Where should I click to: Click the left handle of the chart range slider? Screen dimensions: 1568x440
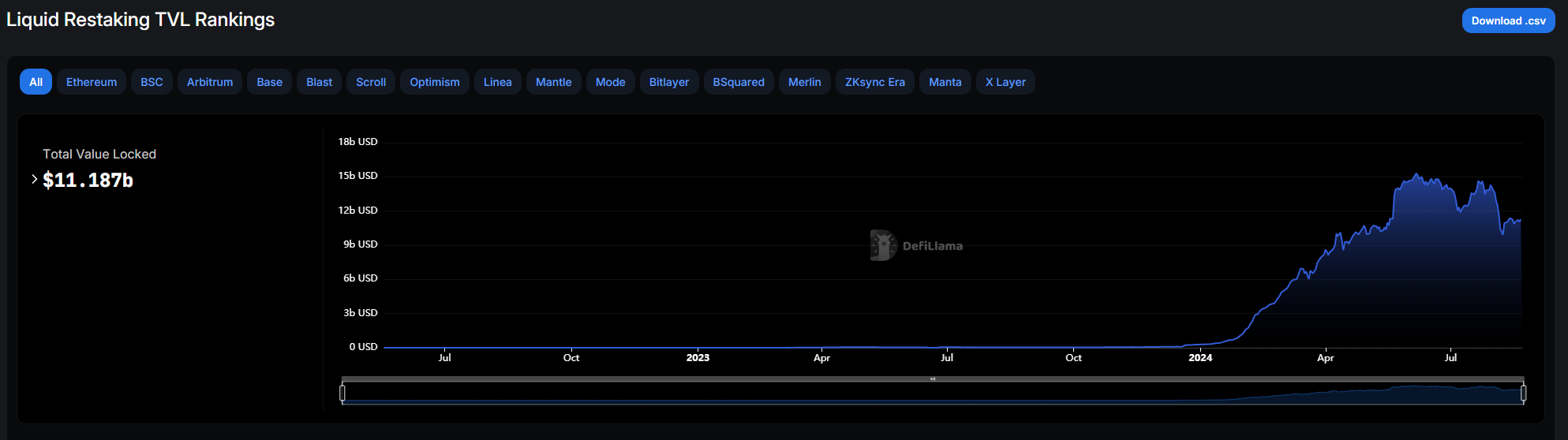[342, 393]
